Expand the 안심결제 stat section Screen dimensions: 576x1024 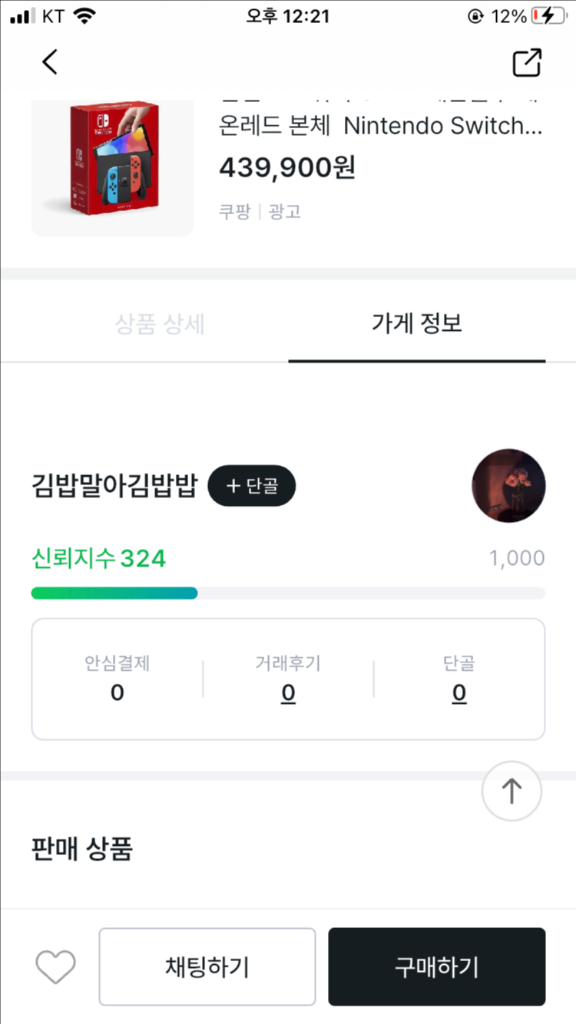[117, 679]
